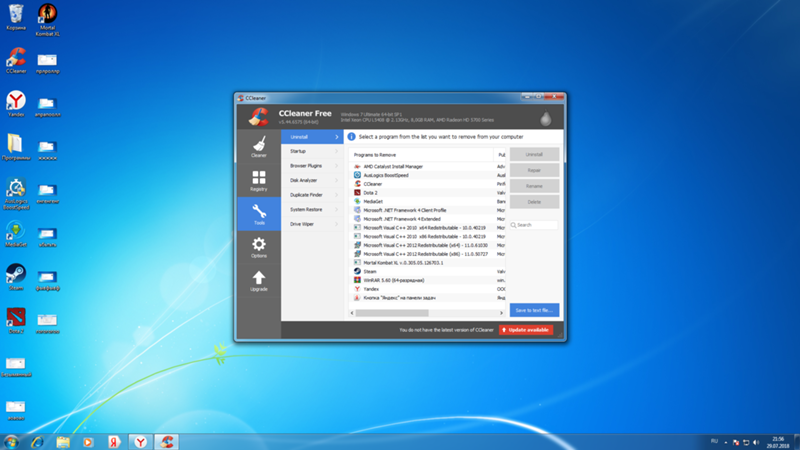Select the AusLogics BoostSpeed desktop shortcut
The height and width of the screenshot is (450, 800).
(16, 193)
